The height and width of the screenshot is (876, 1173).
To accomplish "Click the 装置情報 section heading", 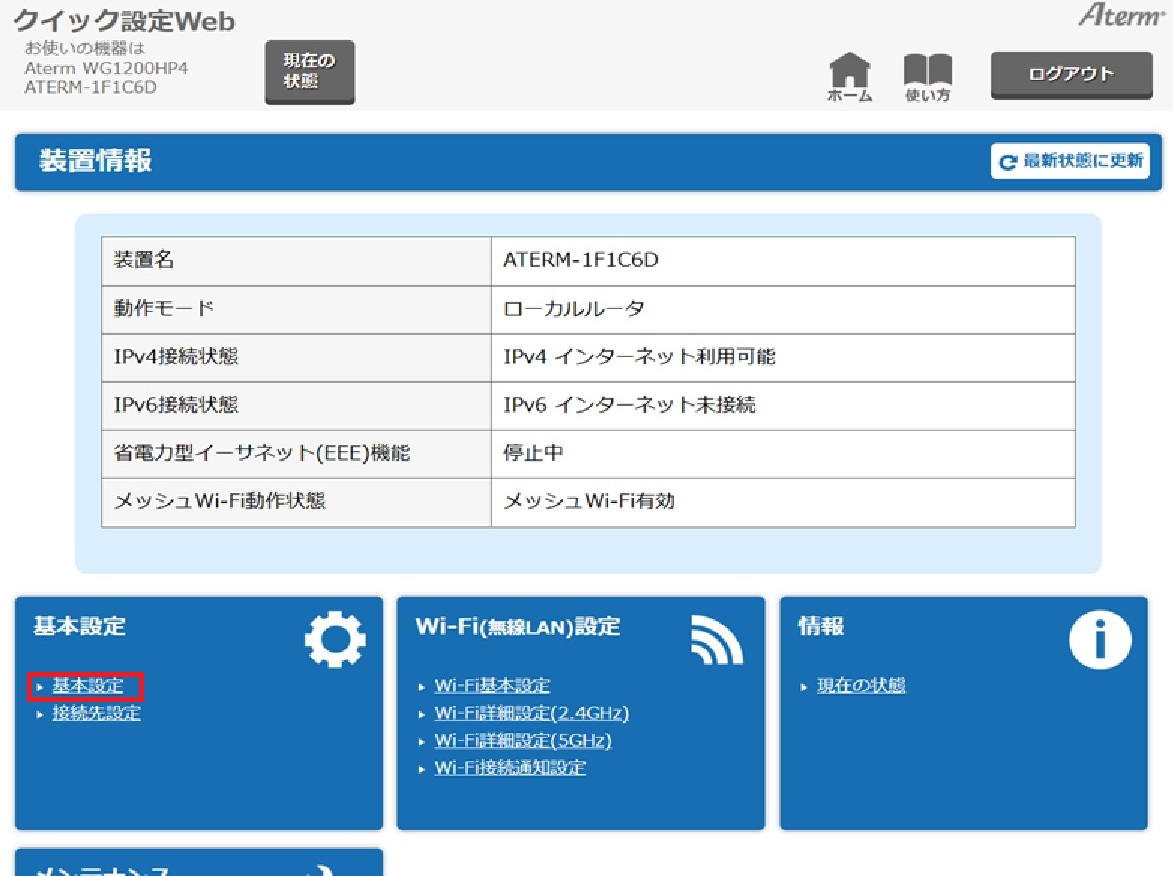I will [95, 161].
